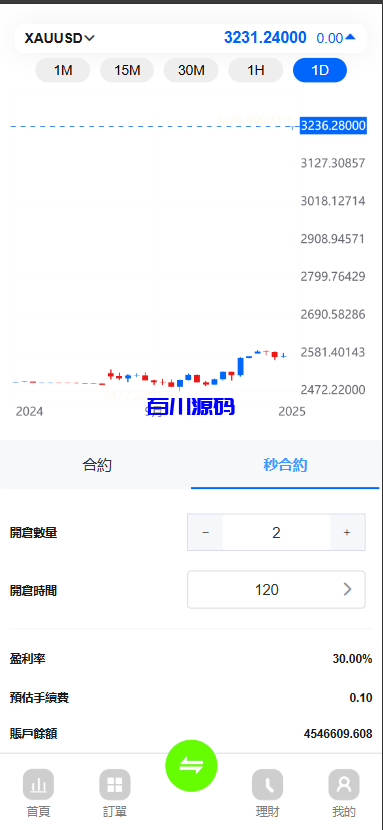Click the 預估手續費 value 0.10
Screen dimensions: 383x830
(361, 698)
